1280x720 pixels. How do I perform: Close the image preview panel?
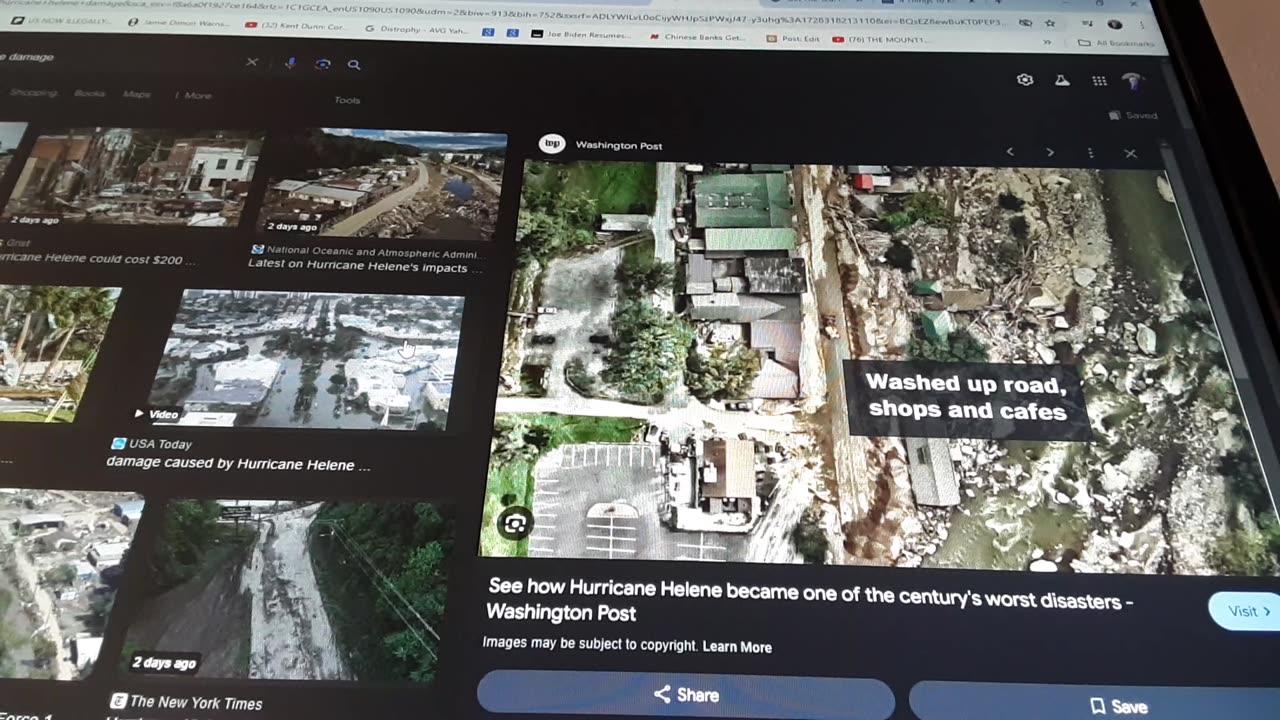click(1130, 154)
